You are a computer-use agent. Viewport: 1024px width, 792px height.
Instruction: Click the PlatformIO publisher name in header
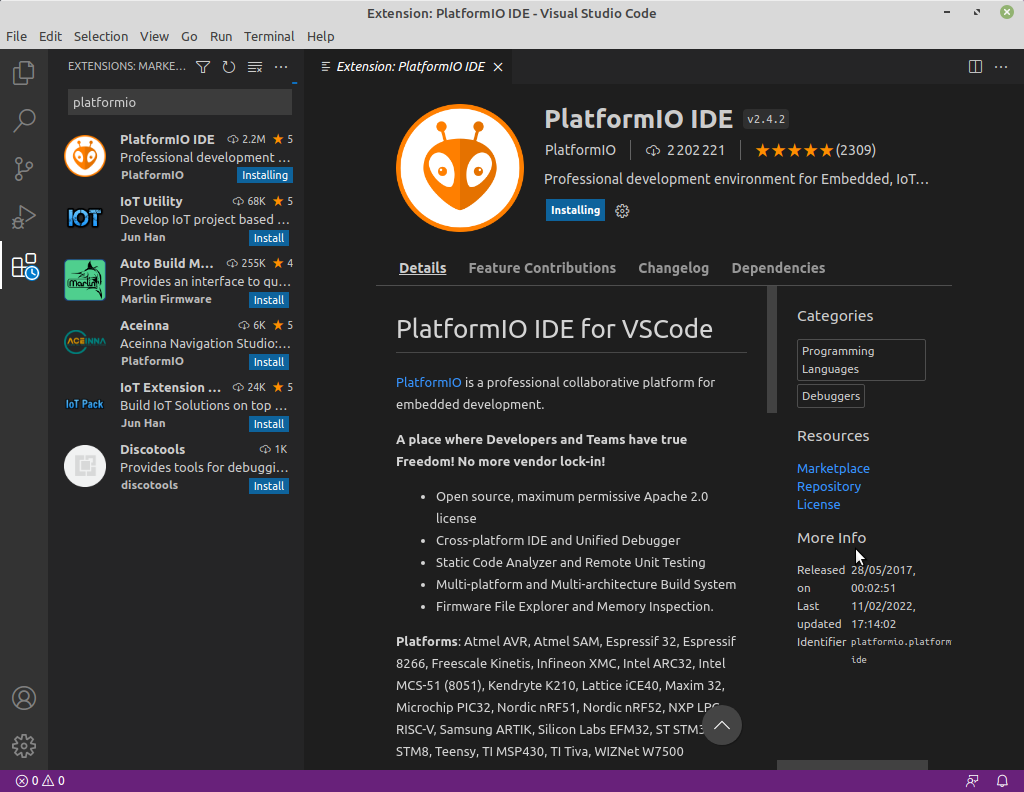580,150
